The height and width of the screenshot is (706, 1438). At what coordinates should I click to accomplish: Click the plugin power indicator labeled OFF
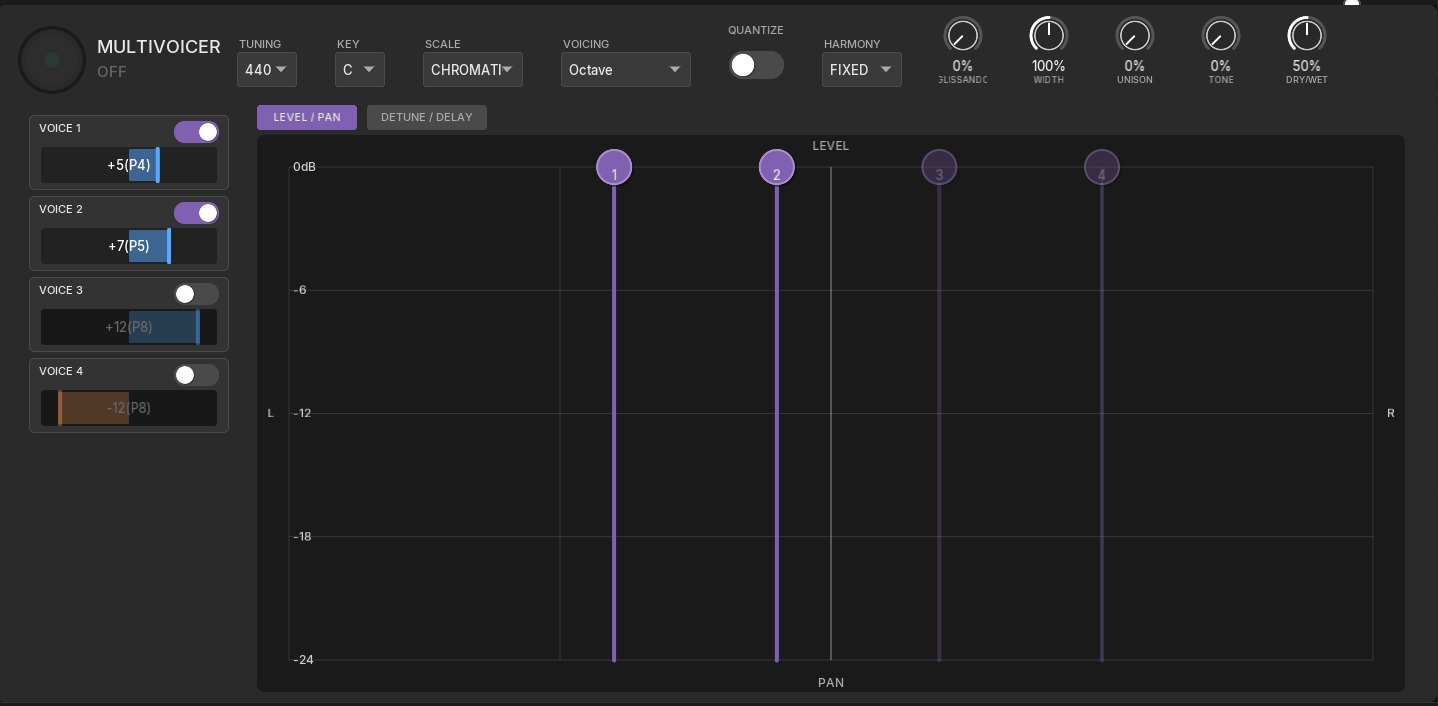coord(51,59)
